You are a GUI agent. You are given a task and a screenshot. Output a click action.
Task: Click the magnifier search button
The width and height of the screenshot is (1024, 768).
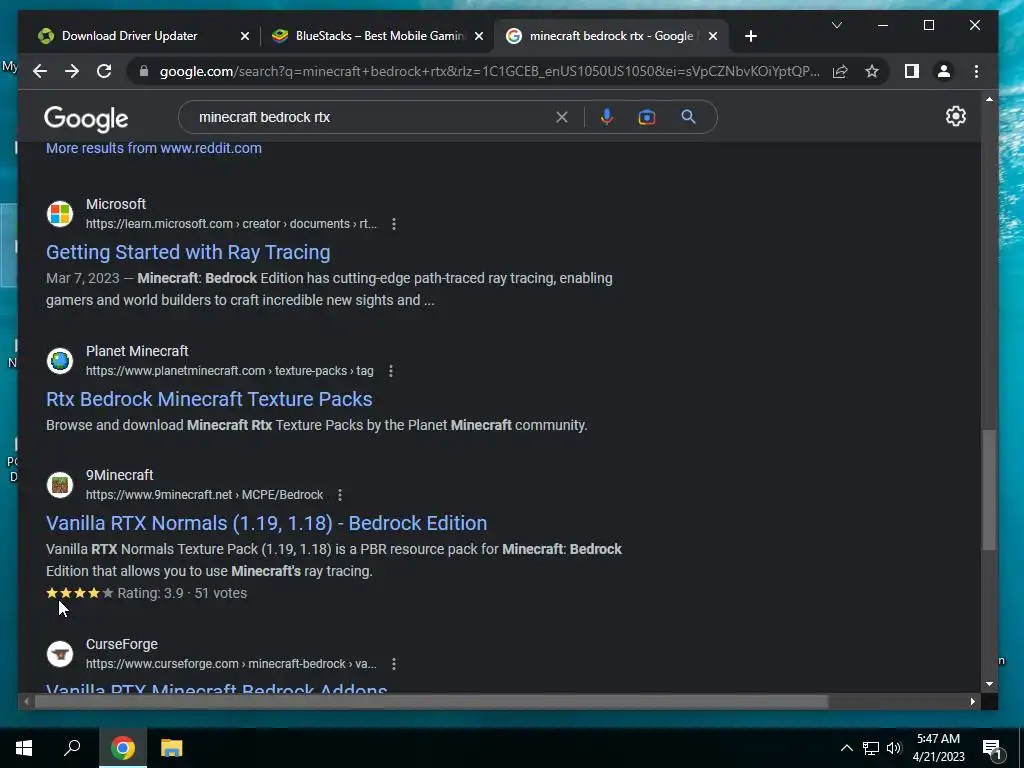click(x=688, y=117)
